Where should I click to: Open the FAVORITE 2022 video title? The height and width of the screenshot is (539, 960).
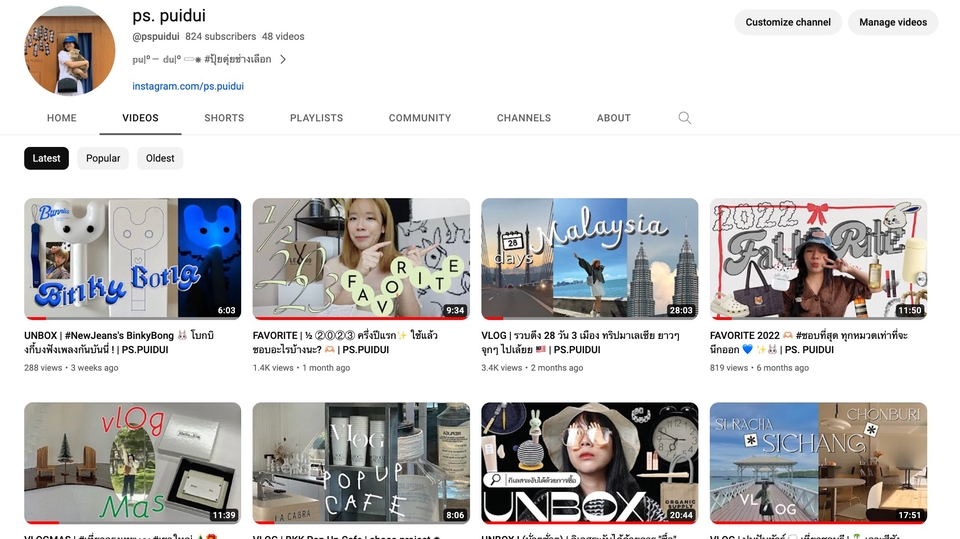[809, 342]
